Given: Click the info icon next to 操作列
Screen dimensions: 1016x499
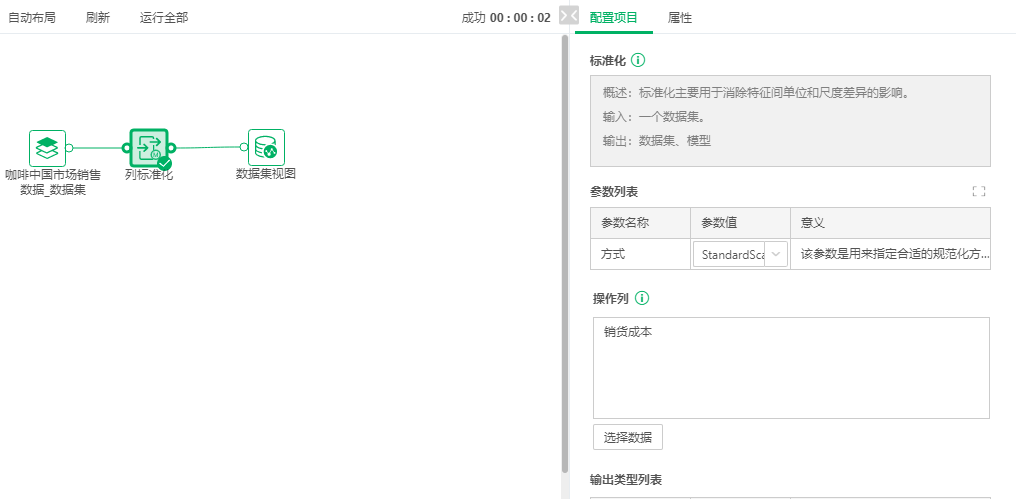Looking at the screenshot, I should [643, 298].
